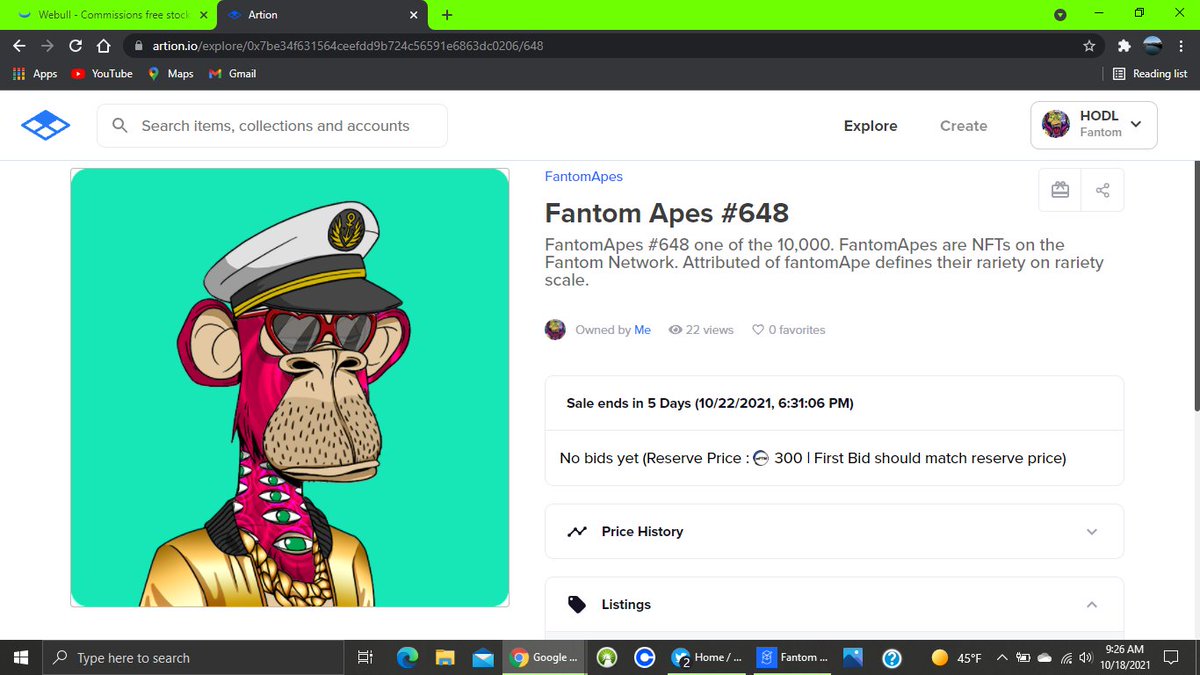Switch to the Fantom taskbar window
The width and height of the screenshot is (1200, 675).
(x=794, y=657)
